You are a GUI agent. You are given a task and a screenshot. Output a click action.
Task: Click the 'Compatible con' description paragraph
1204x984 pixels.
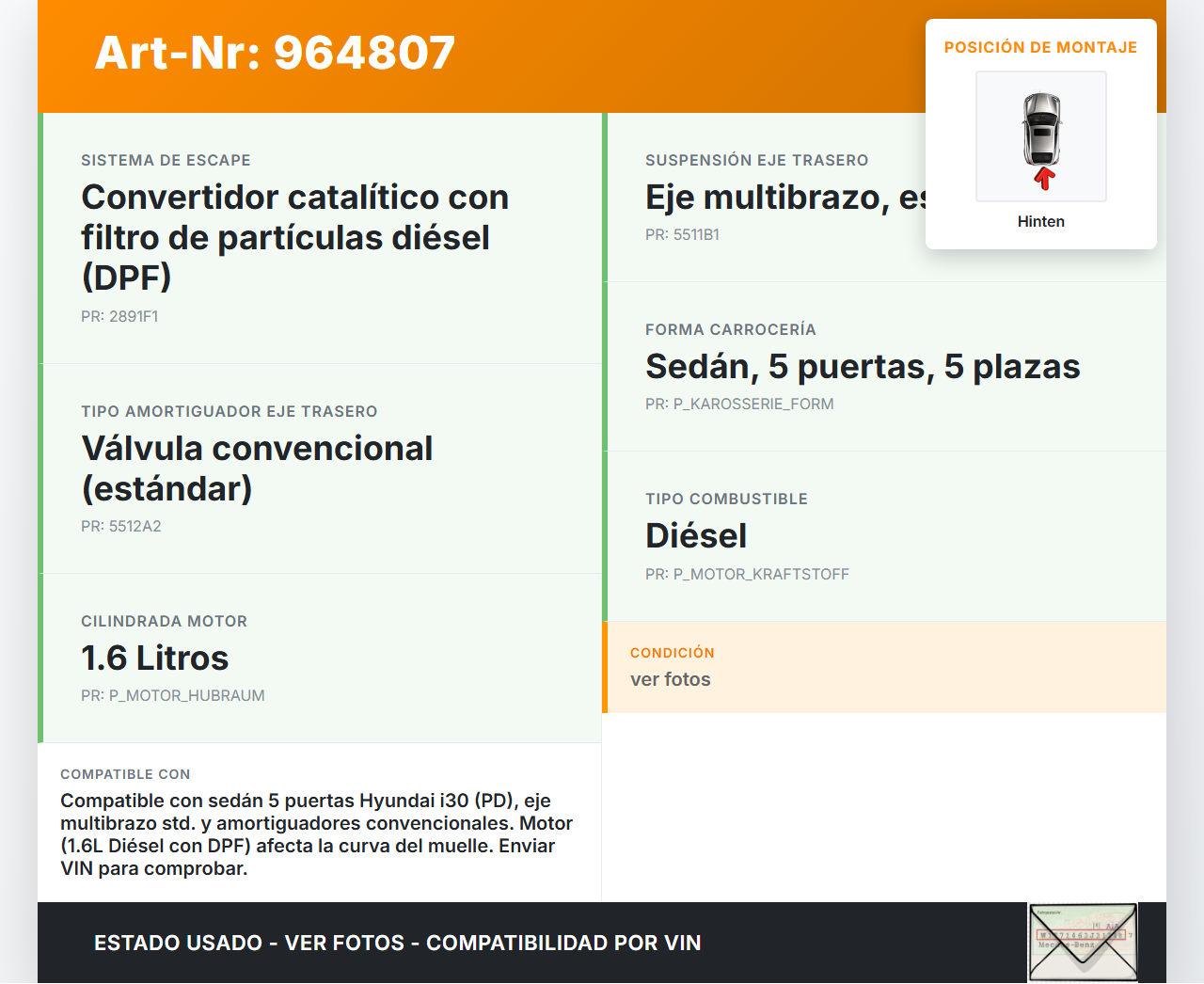click(x=317, y=834)
